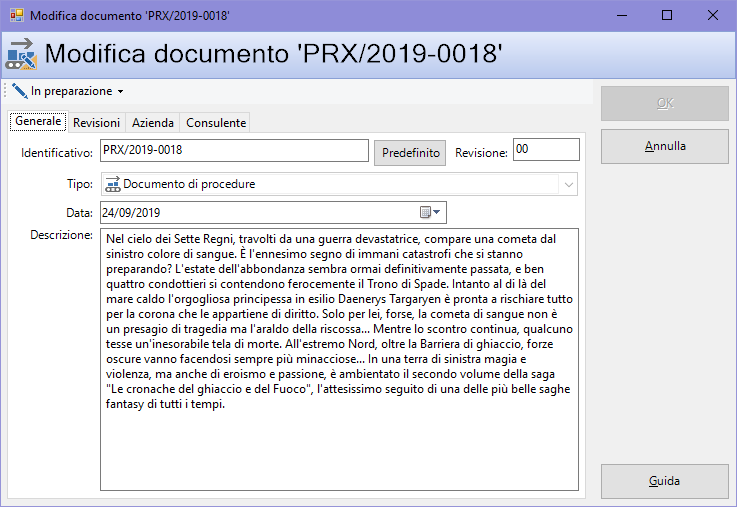Click the OK button

pos(665,103)
